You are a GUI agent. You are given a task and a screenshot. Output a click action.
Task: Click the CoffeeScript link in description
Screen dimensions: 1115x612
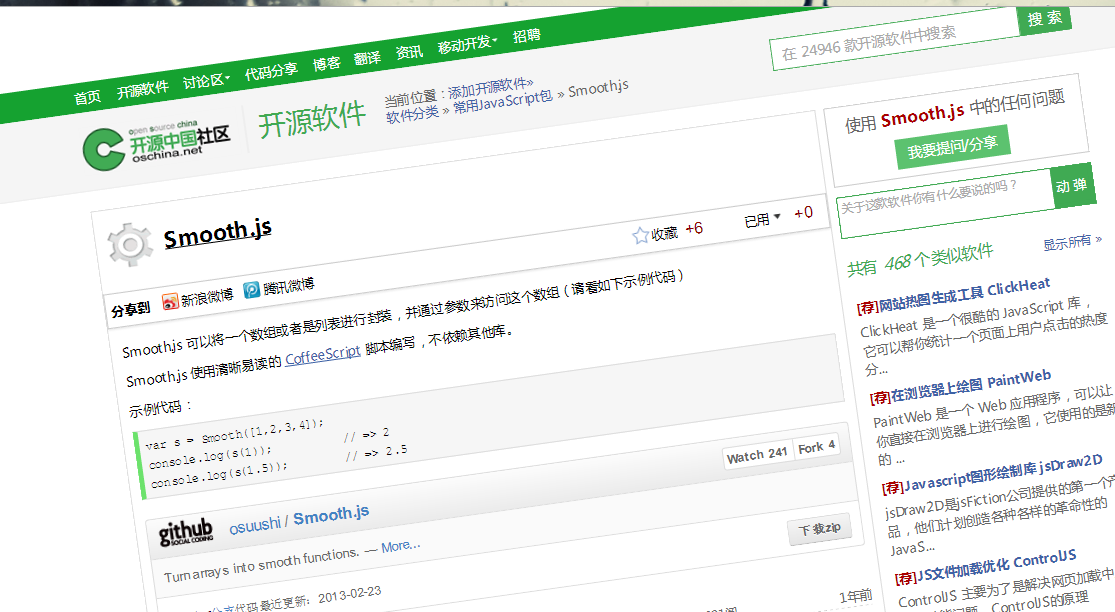click(x=323, y=354)
